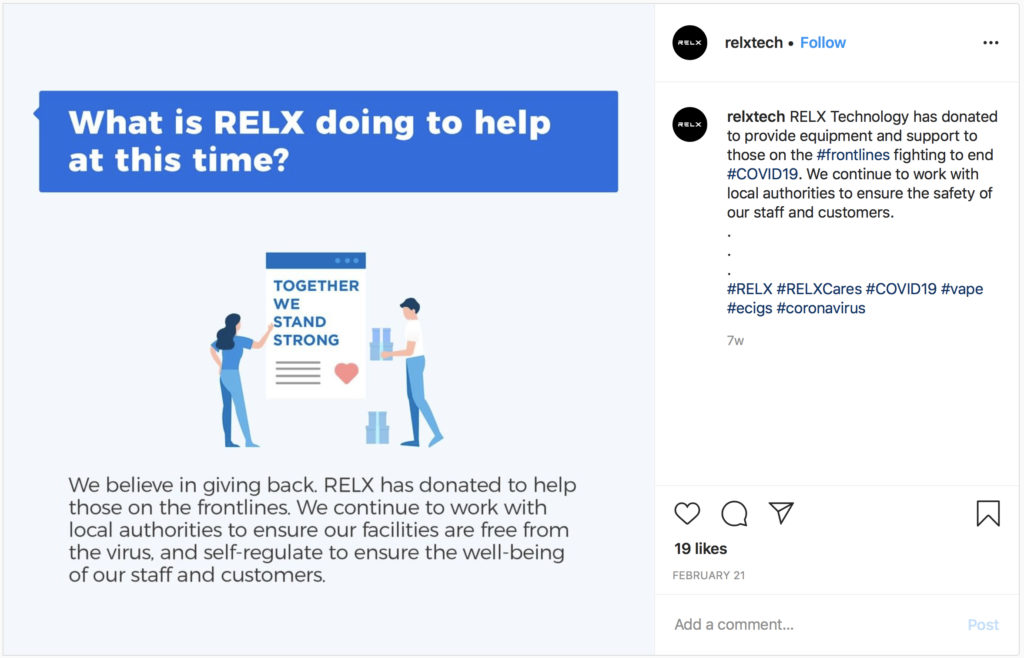Open the #ecigs hashtag
Viewport: 1024px width, 658px height.
point(750,308)
